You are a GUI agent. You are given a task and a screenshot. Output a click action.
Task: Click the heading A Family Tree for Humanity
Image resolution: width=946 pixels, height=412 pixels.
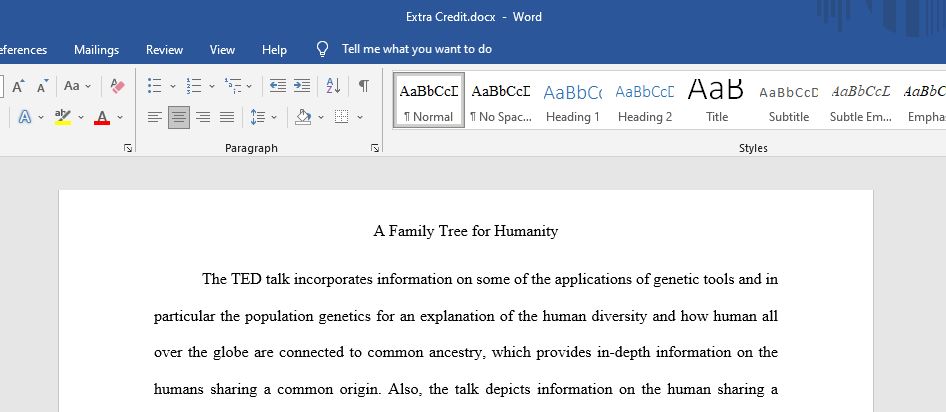coord(466,231)
